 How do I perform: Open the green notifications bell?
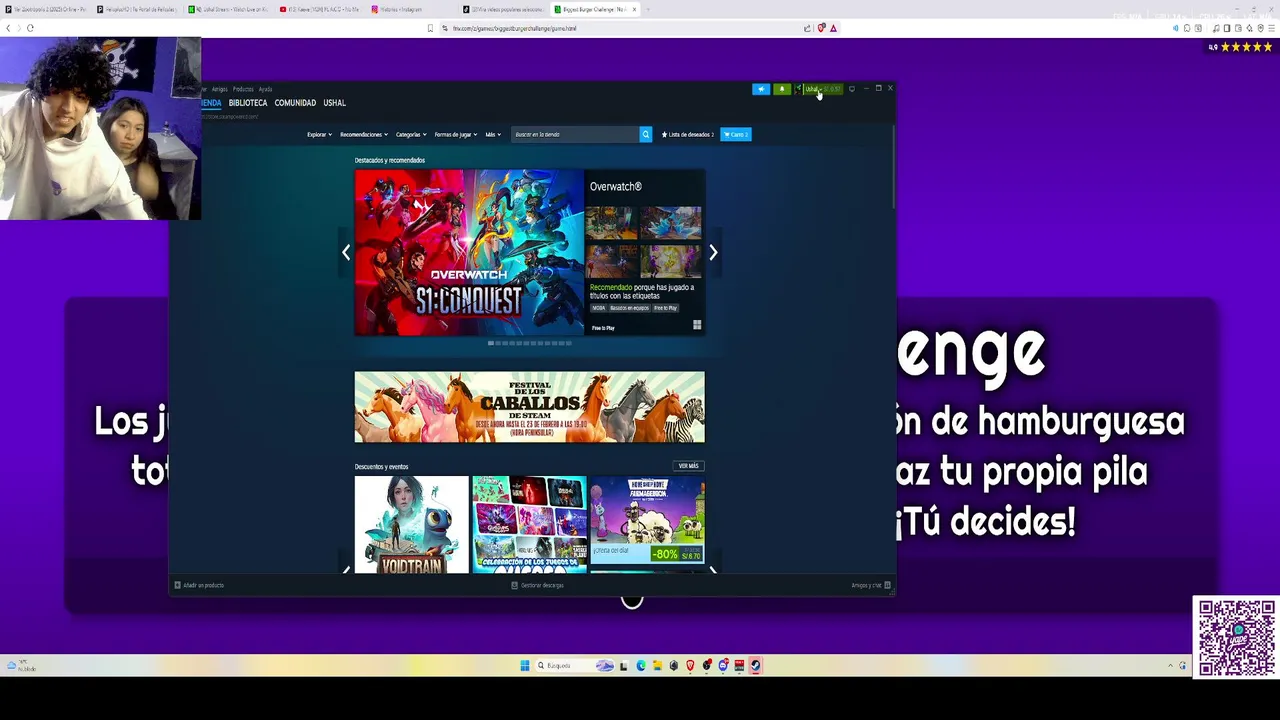[x=782, y=89]
